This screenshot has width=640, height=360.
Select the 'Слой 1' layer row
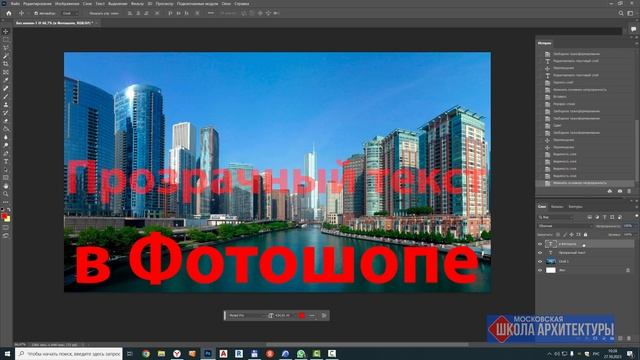pos(586,261)
